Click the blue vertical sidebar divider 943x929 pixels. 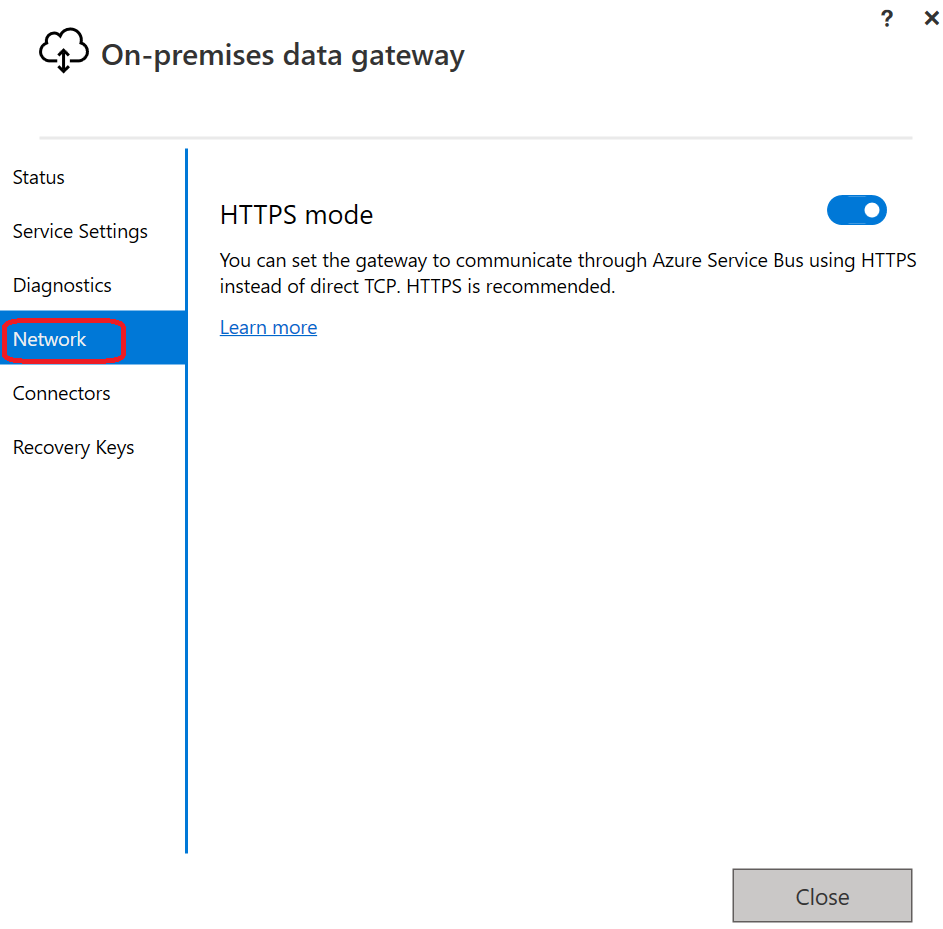tap(186, 501)
